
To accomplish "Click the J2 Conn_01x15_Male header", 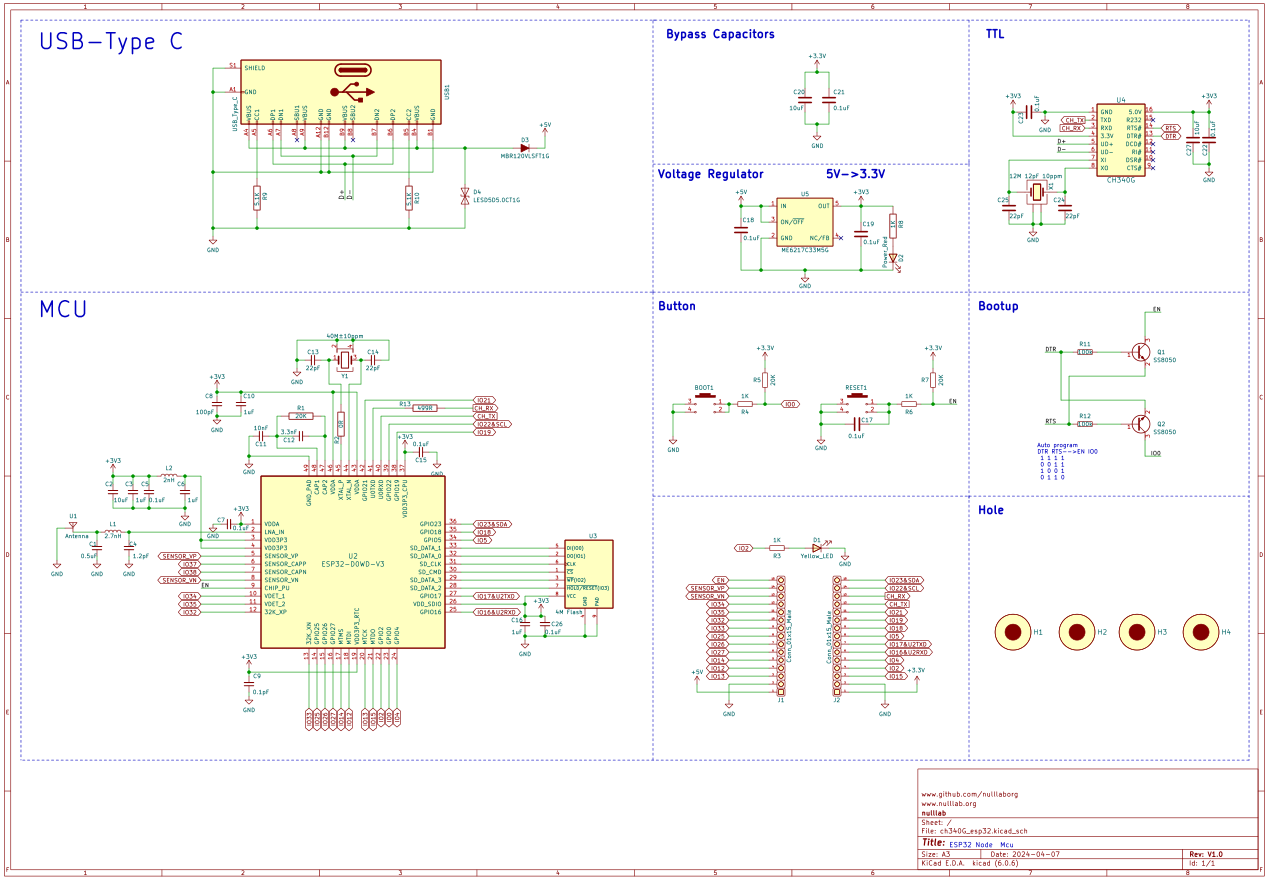I will coord(836,636).
